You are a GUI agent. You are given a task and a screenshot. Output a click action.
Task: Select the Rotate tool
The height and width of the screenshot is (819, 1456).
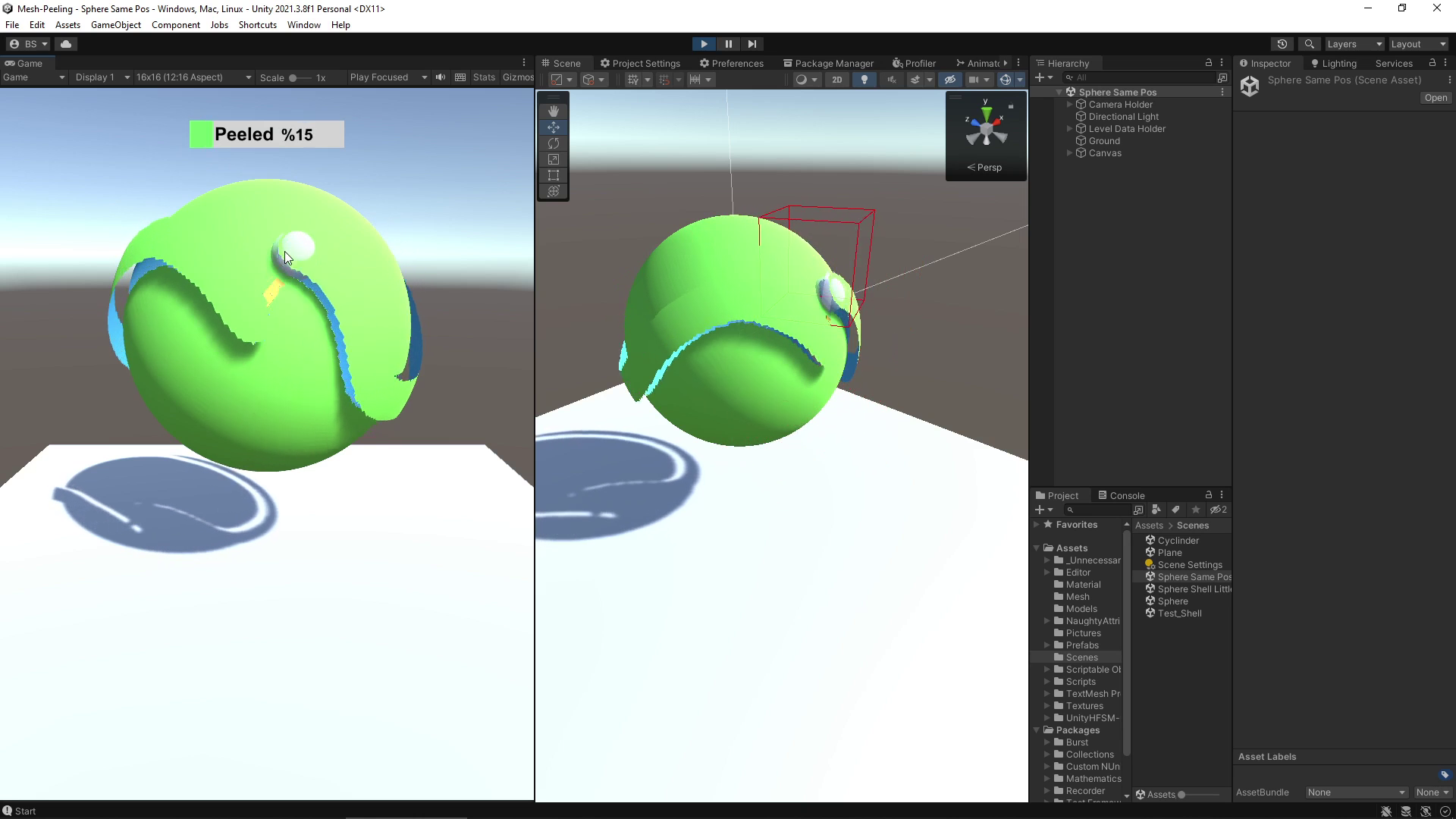tap(553, 143)
